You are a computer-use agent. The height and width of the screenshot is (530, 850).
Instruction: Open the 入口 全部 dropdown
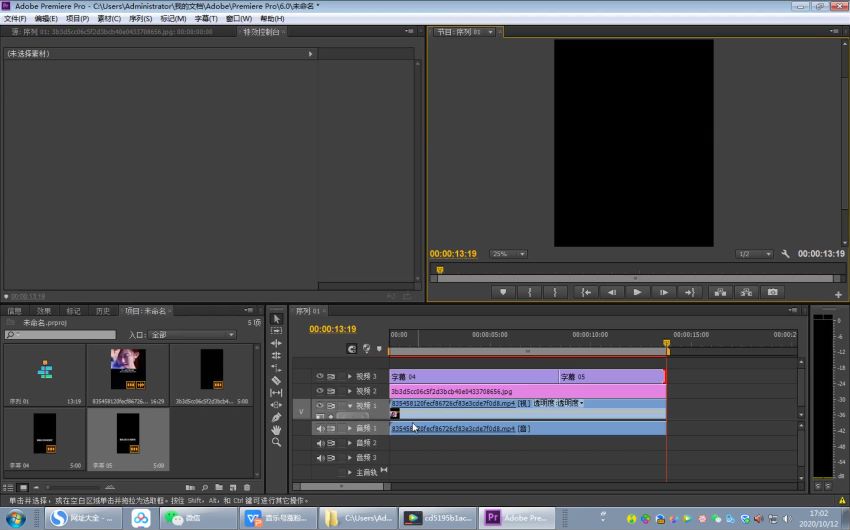click(192, 335)
